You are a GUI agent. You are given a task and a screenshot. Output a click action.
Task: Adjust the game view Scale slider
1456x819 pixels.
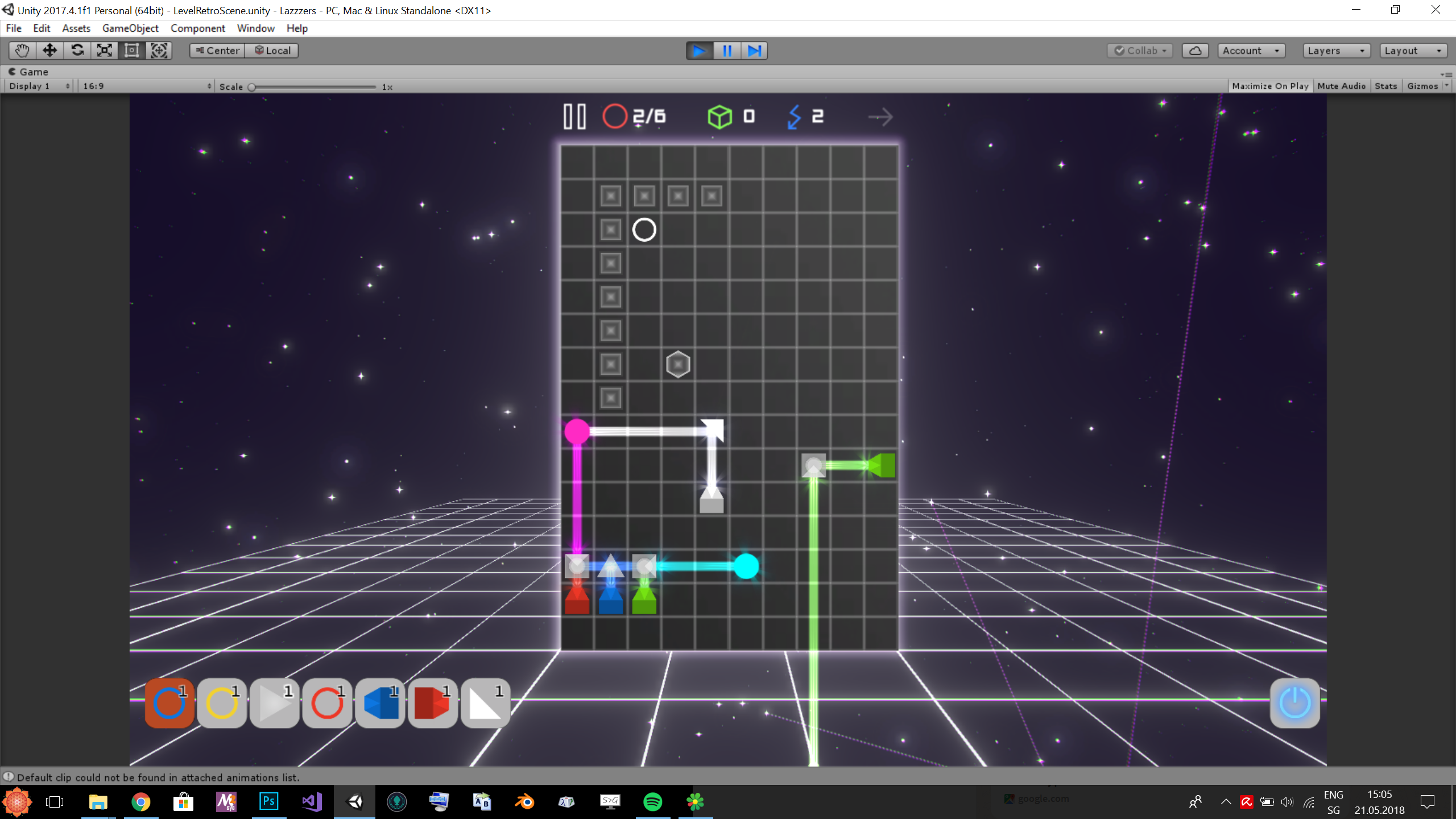tap(253, 87)
